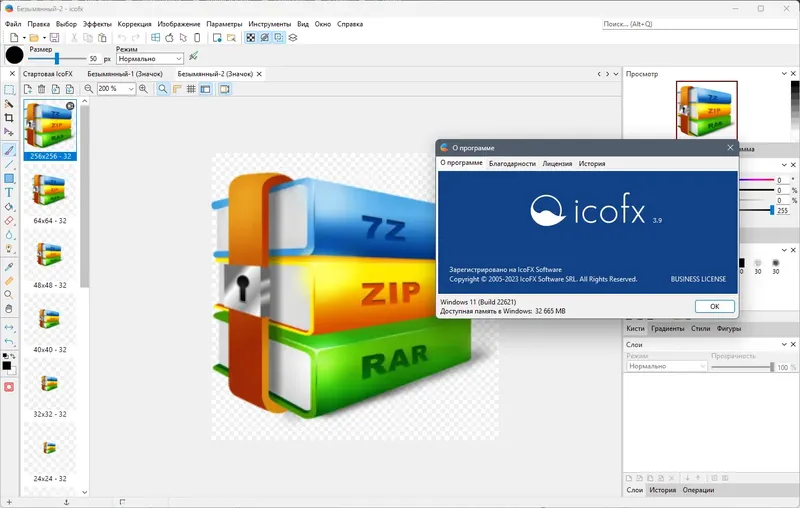Expand the Слои panel options chevron

point(784,345)
